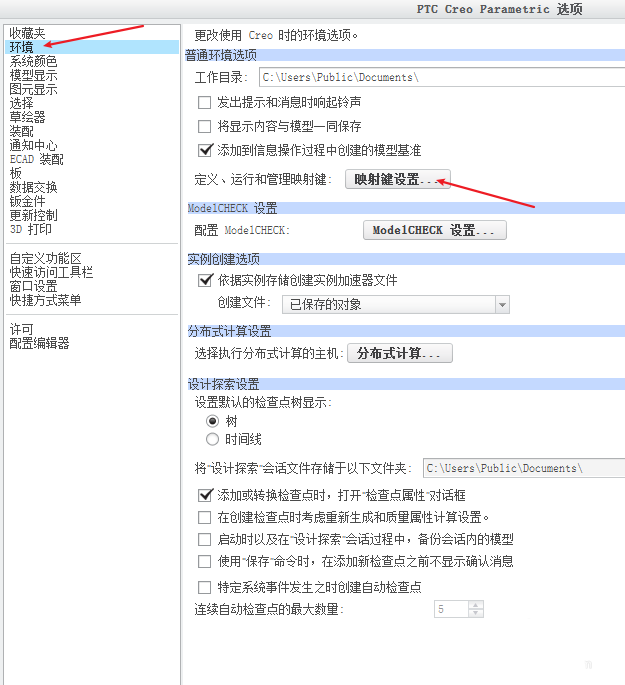The width and height of the screenshot is (625, 685).
Task: Open 快捷方式菜单 settings
Action: (45, 300)
